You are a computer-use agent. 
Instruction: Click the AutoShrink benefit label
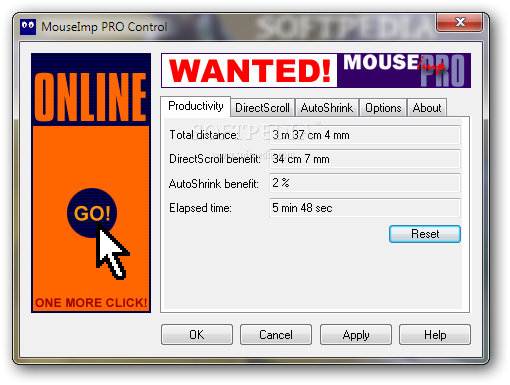coord(214,184)
